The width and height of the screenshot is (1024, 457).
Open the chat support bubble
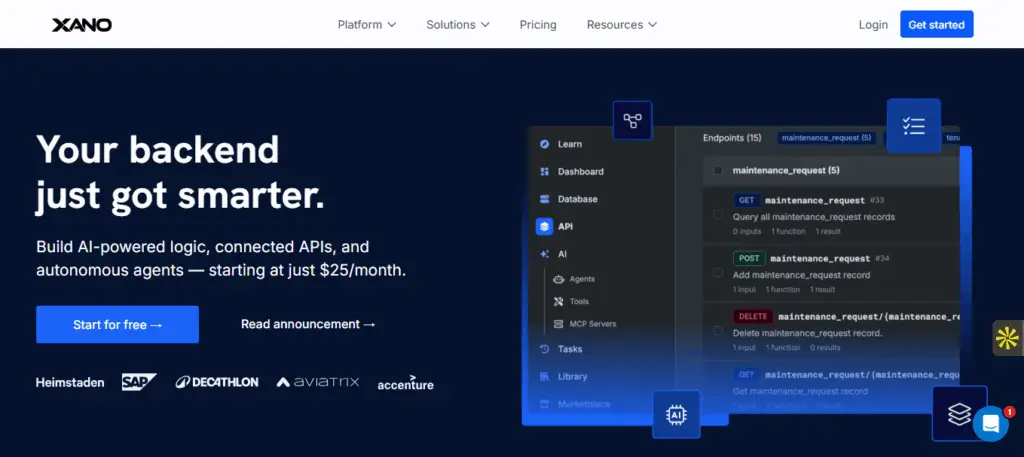coord(990,423)
